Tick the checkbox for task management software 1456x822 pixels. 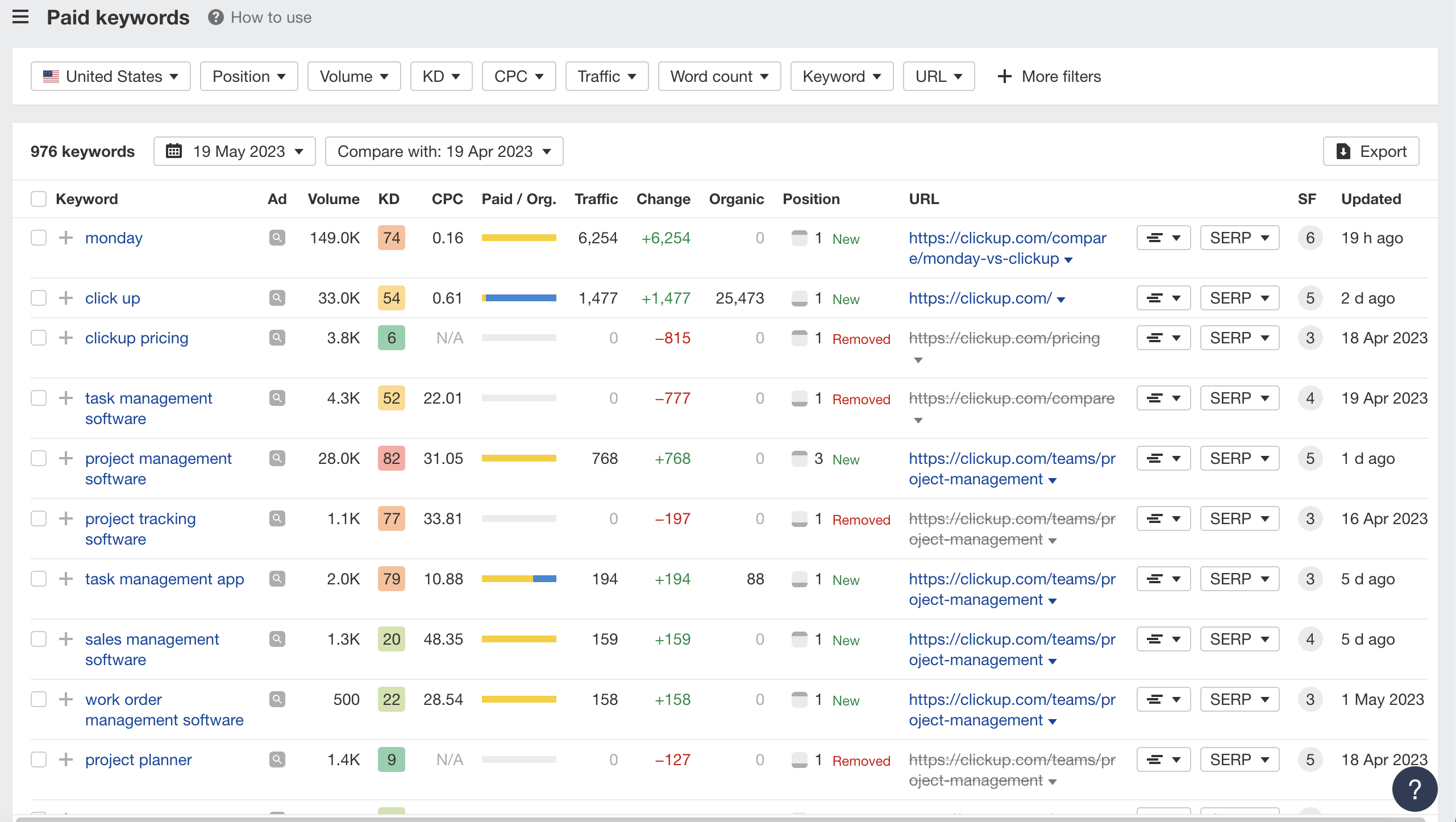click(39, 398)
